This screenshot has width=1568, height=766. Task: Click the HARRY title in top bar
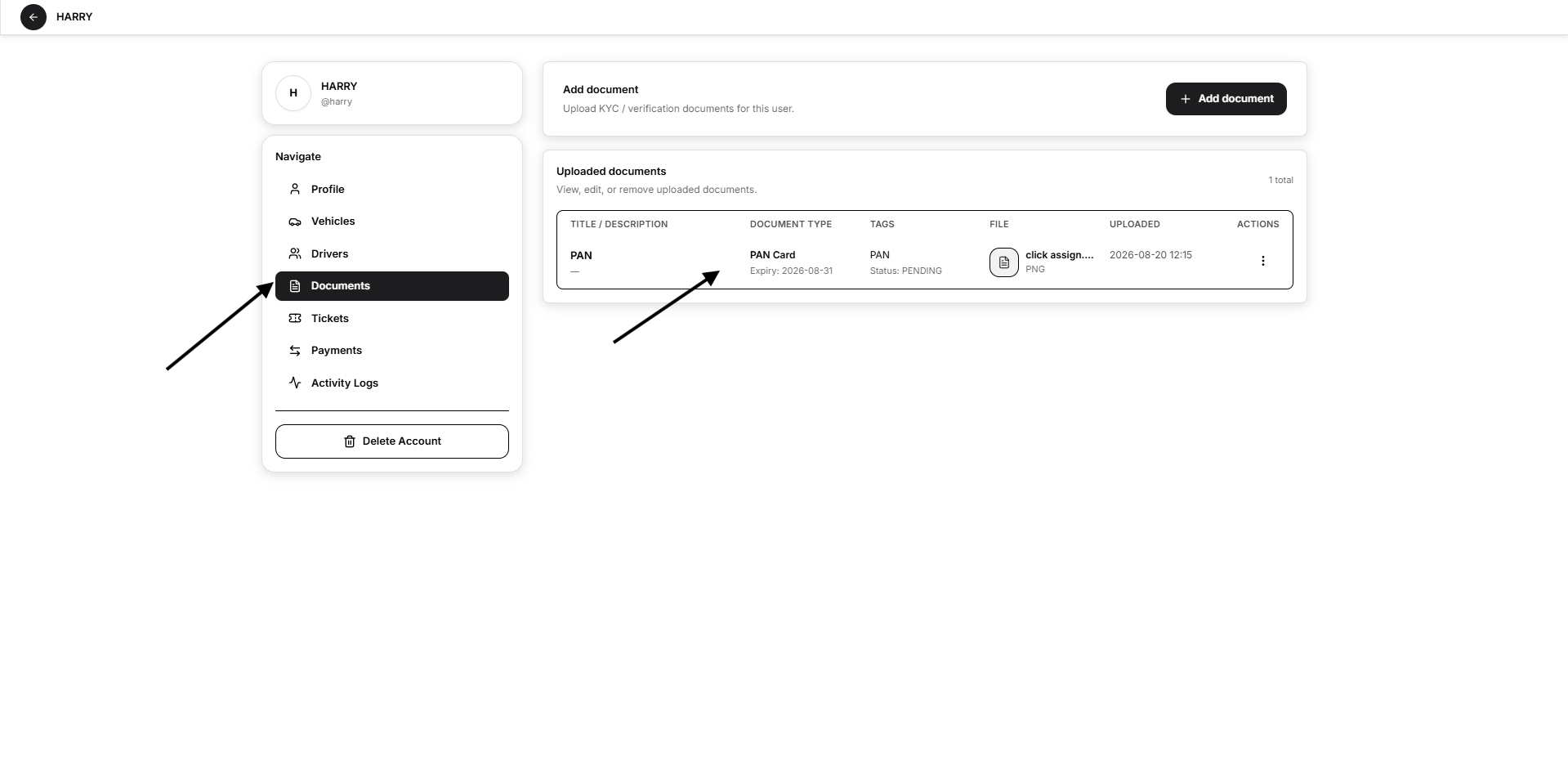pos(74,17)
